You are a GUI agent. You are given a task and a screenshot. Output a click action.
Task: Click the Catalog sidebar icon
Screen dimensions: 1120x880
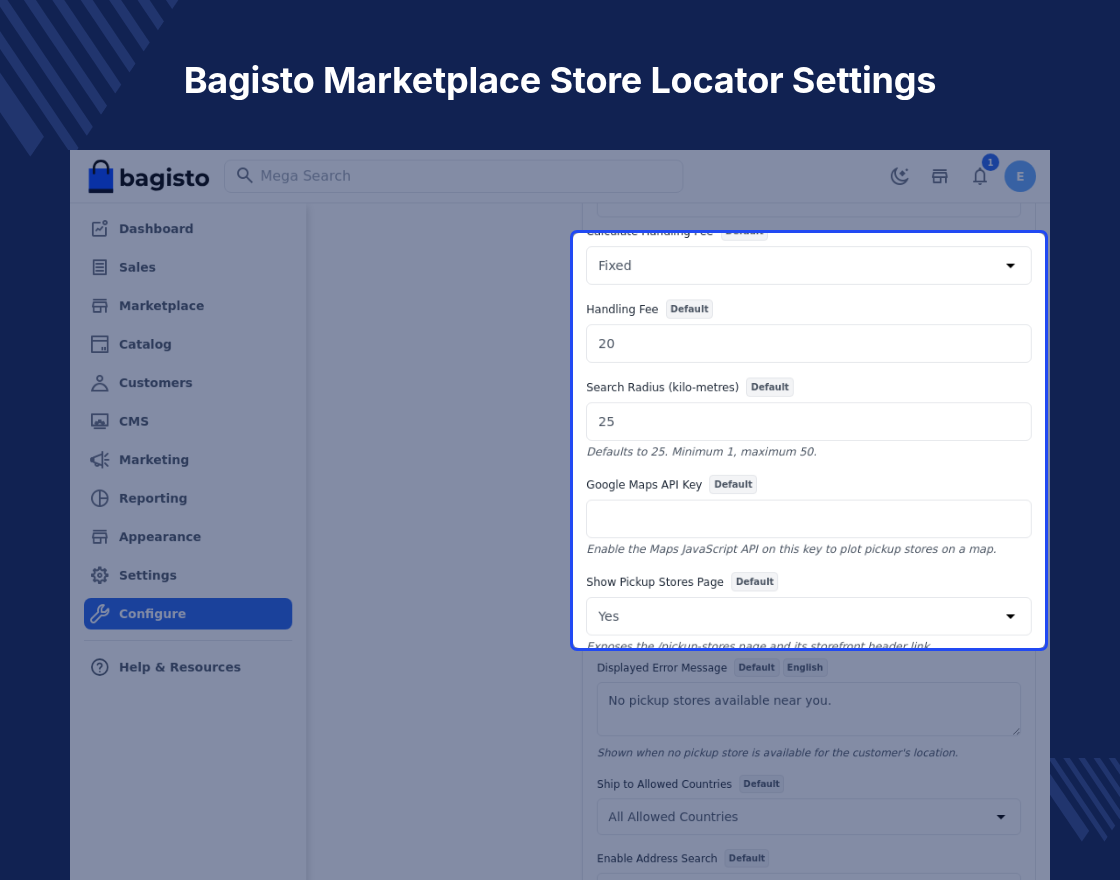click(100, 344)
